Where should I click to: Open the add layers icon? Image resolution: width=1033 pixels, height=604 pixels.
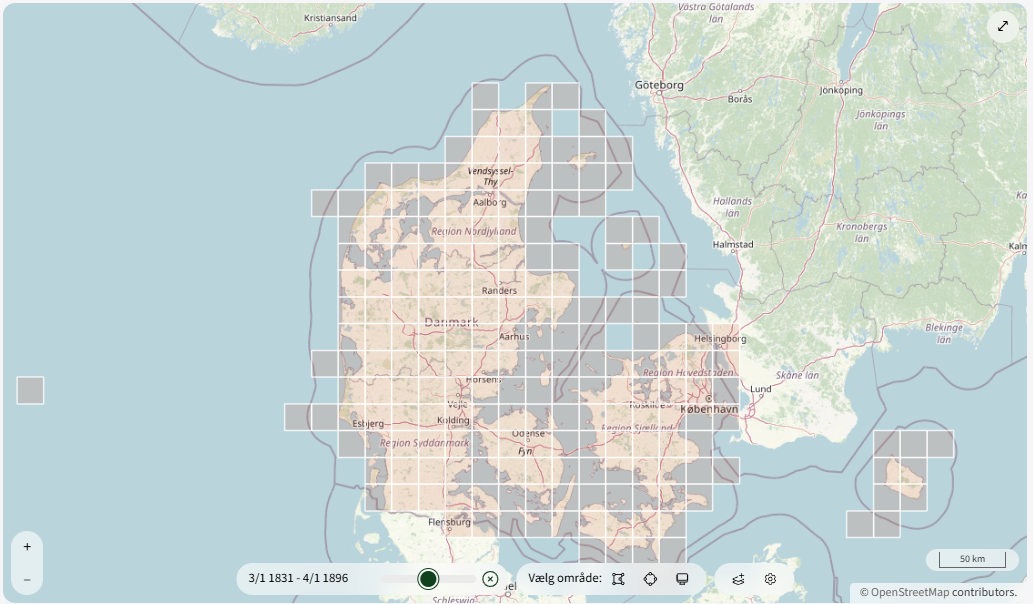pyautogui.click(x=738, y=579)
